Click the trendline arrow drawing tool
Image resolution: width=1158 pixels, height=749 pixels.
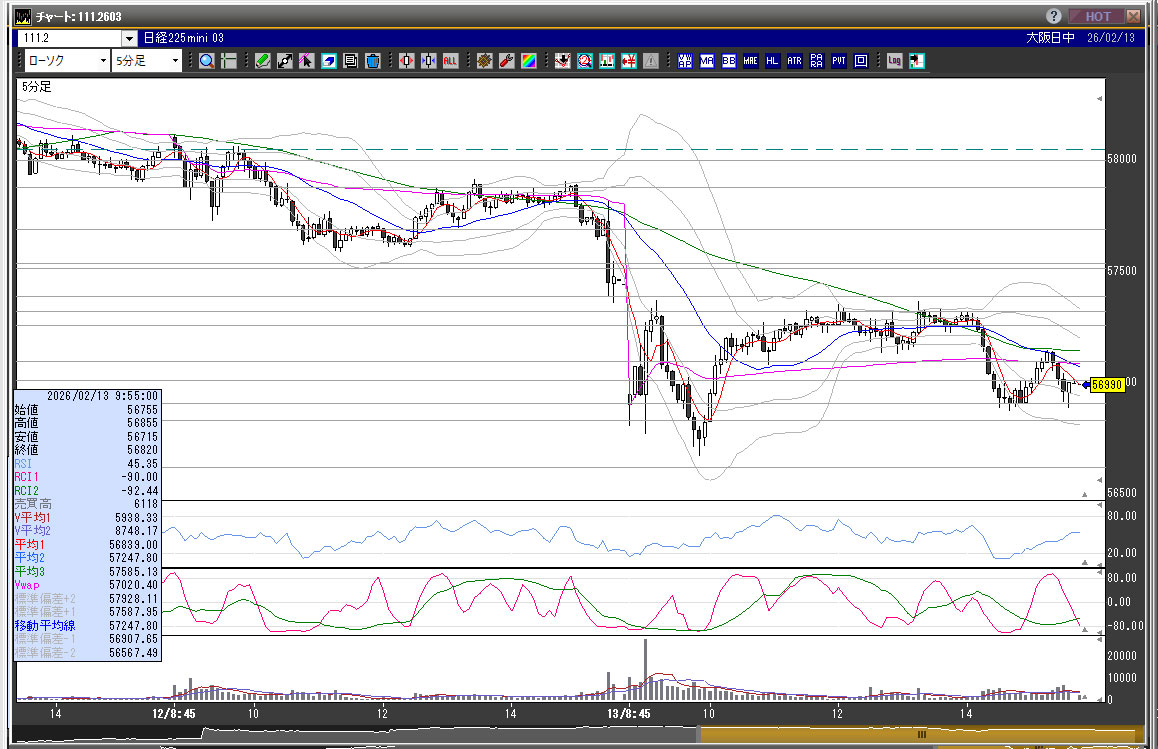284,61
